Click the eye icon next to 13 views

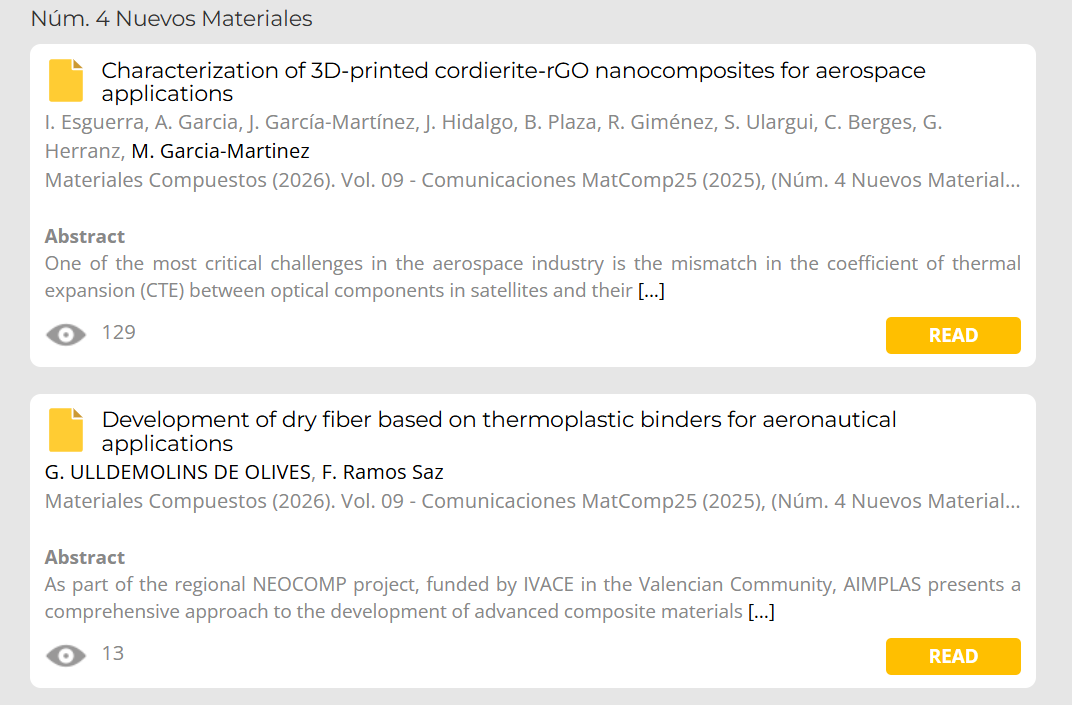coord(66,656)
